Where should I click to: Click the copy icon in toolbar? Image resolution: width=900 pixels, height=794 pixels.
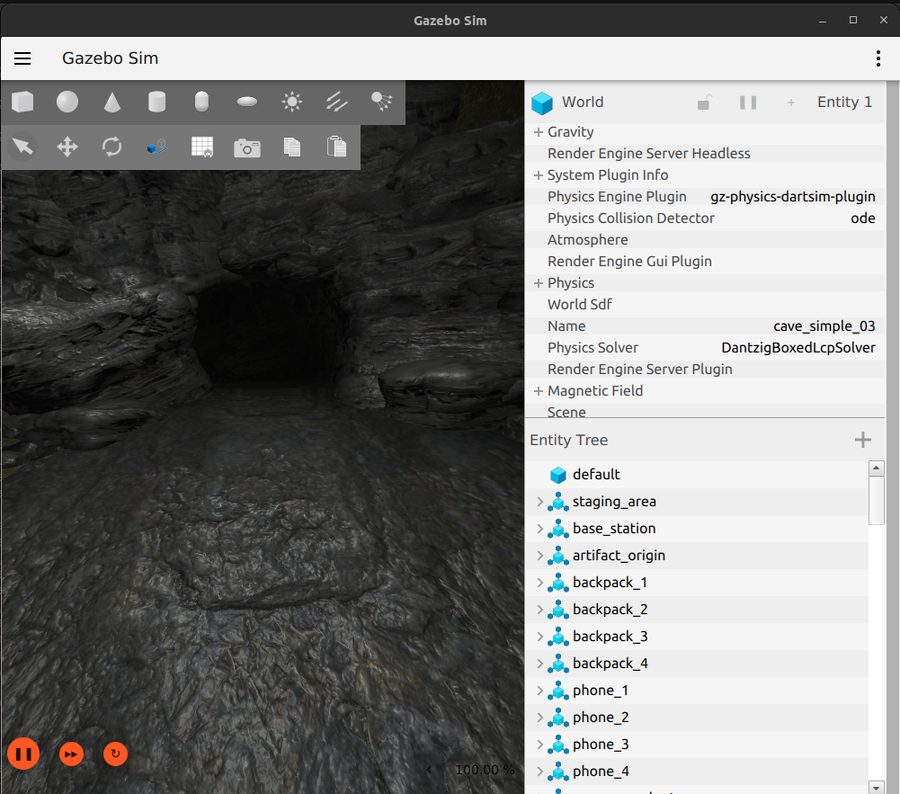coord(292,147)
